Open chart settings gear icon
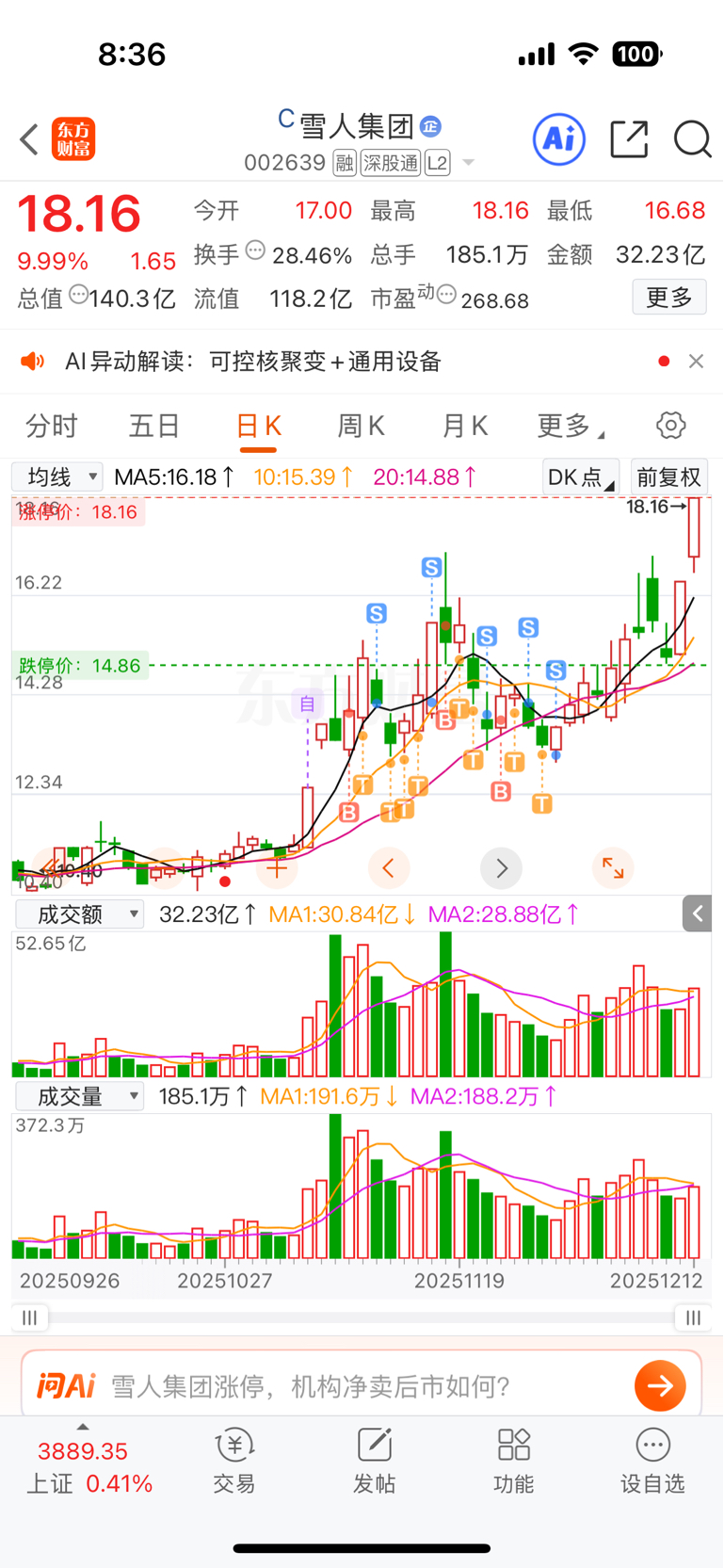Viewport: 724px width, 1568px height. (671, 426)
